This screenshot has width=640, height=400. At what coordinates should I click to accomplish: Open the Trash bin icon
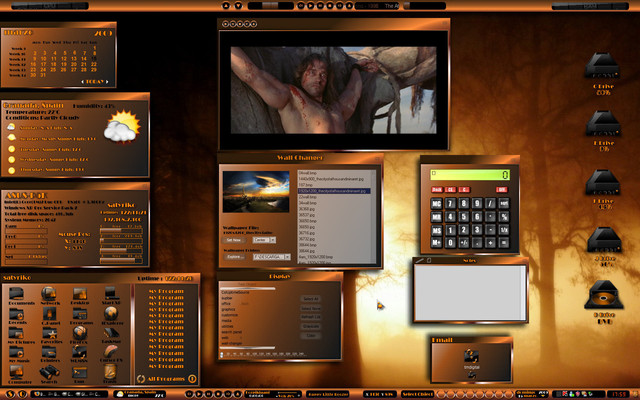click(x=111, y=371)
